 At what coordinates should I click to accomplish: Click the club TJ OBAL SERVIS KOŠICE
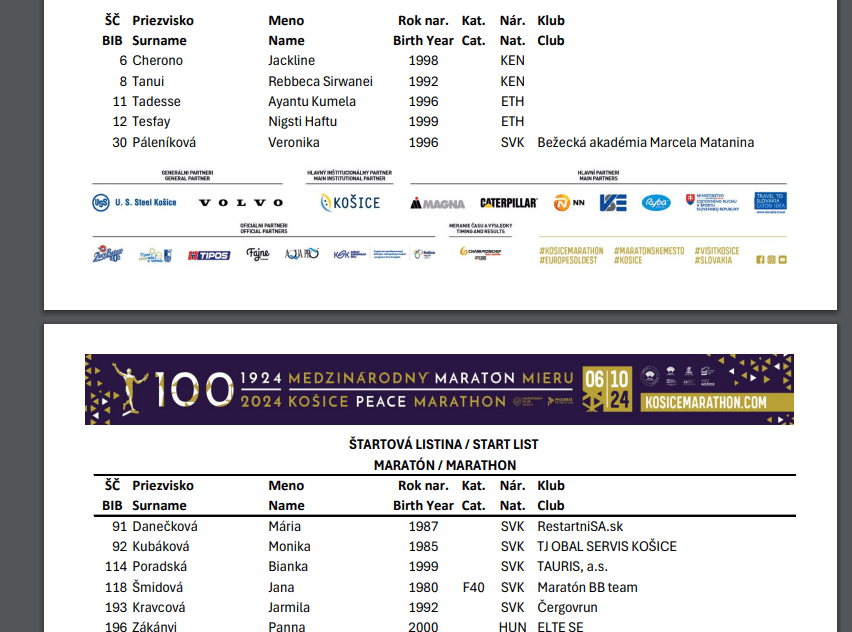606,546
